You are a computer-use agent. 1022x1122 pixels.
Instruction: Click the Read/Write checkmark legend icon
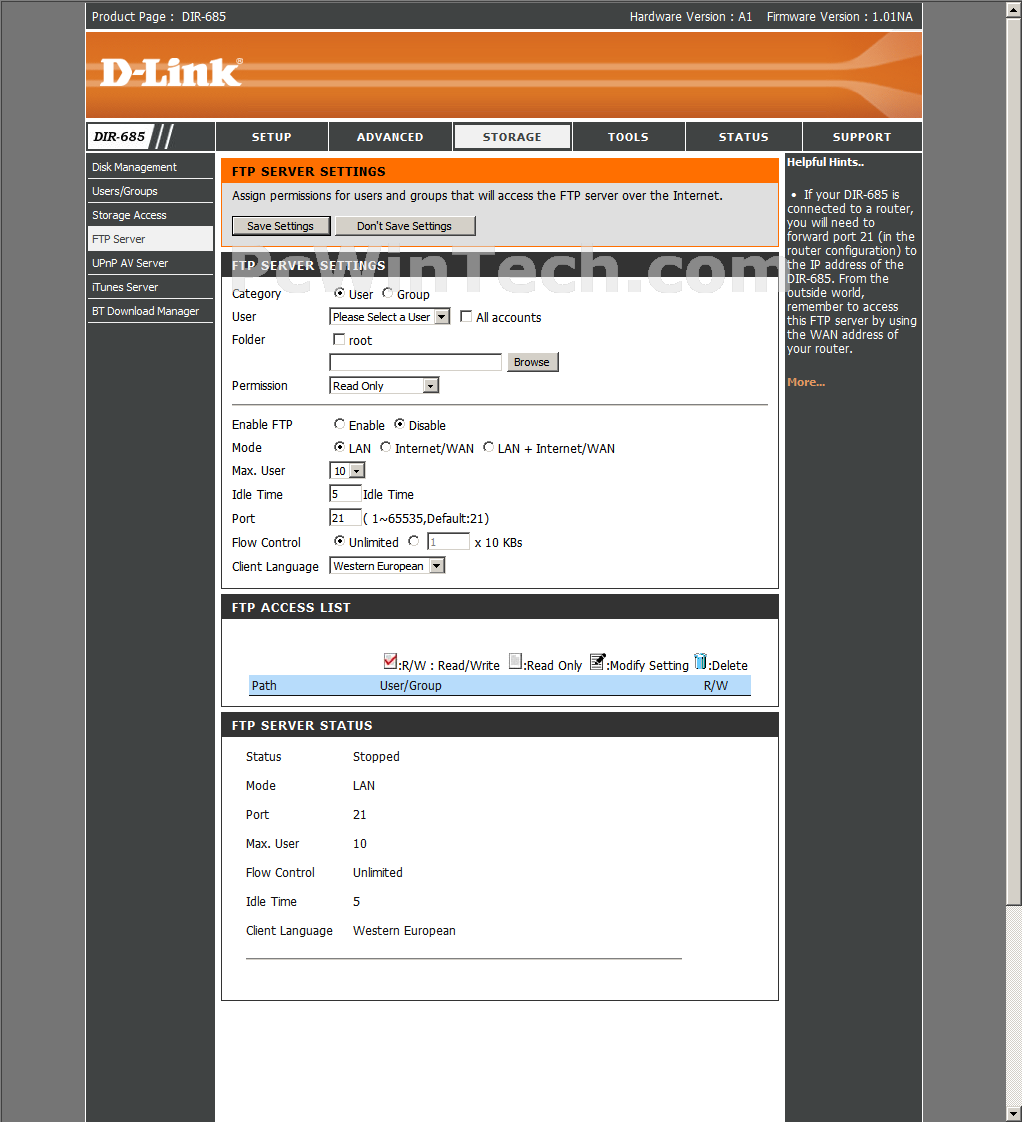390,662
